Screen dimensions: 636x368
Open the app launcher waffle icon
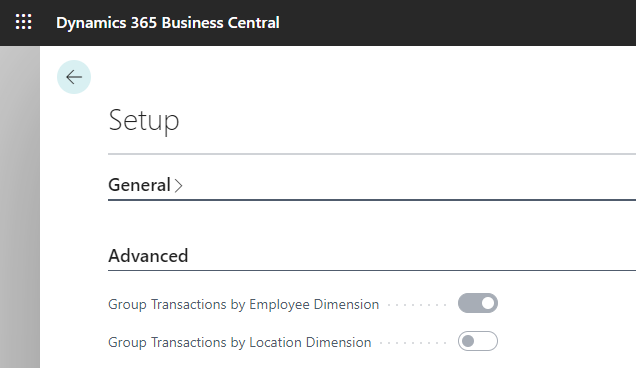24,22
